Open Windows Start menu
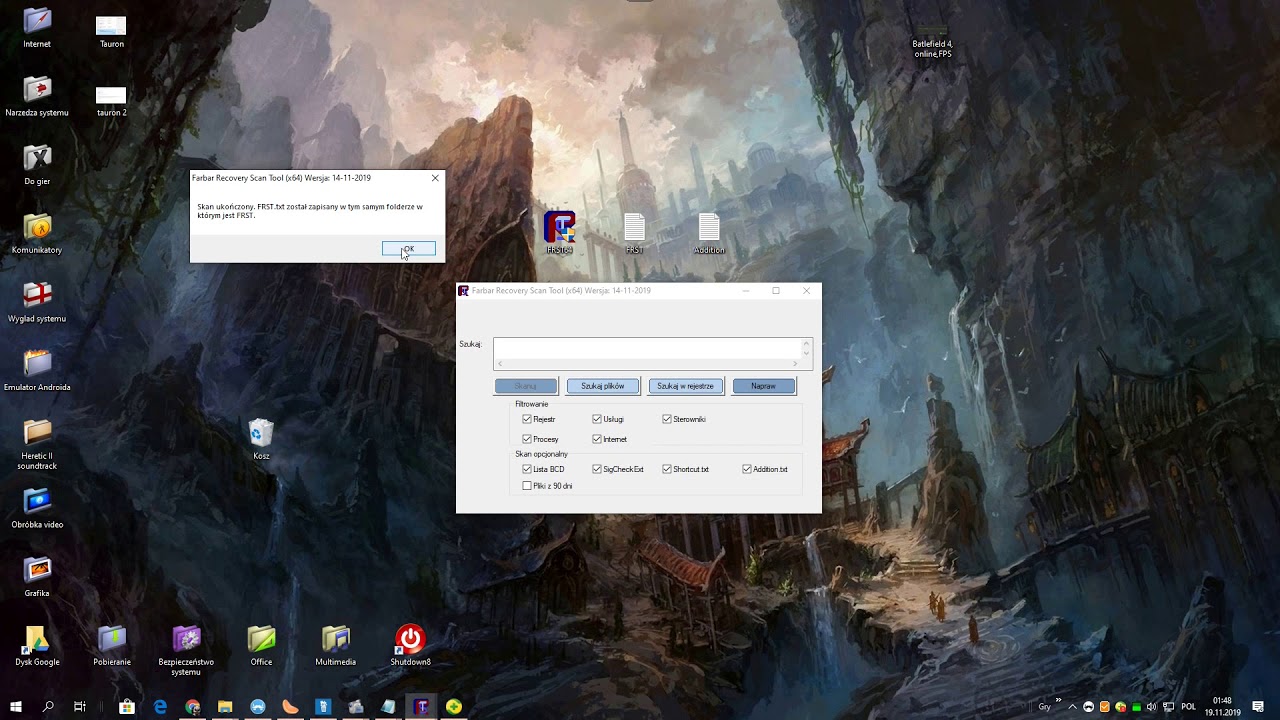Image resolution: width=1280 pixels, height=720 pixels. (x=16, y=707)
